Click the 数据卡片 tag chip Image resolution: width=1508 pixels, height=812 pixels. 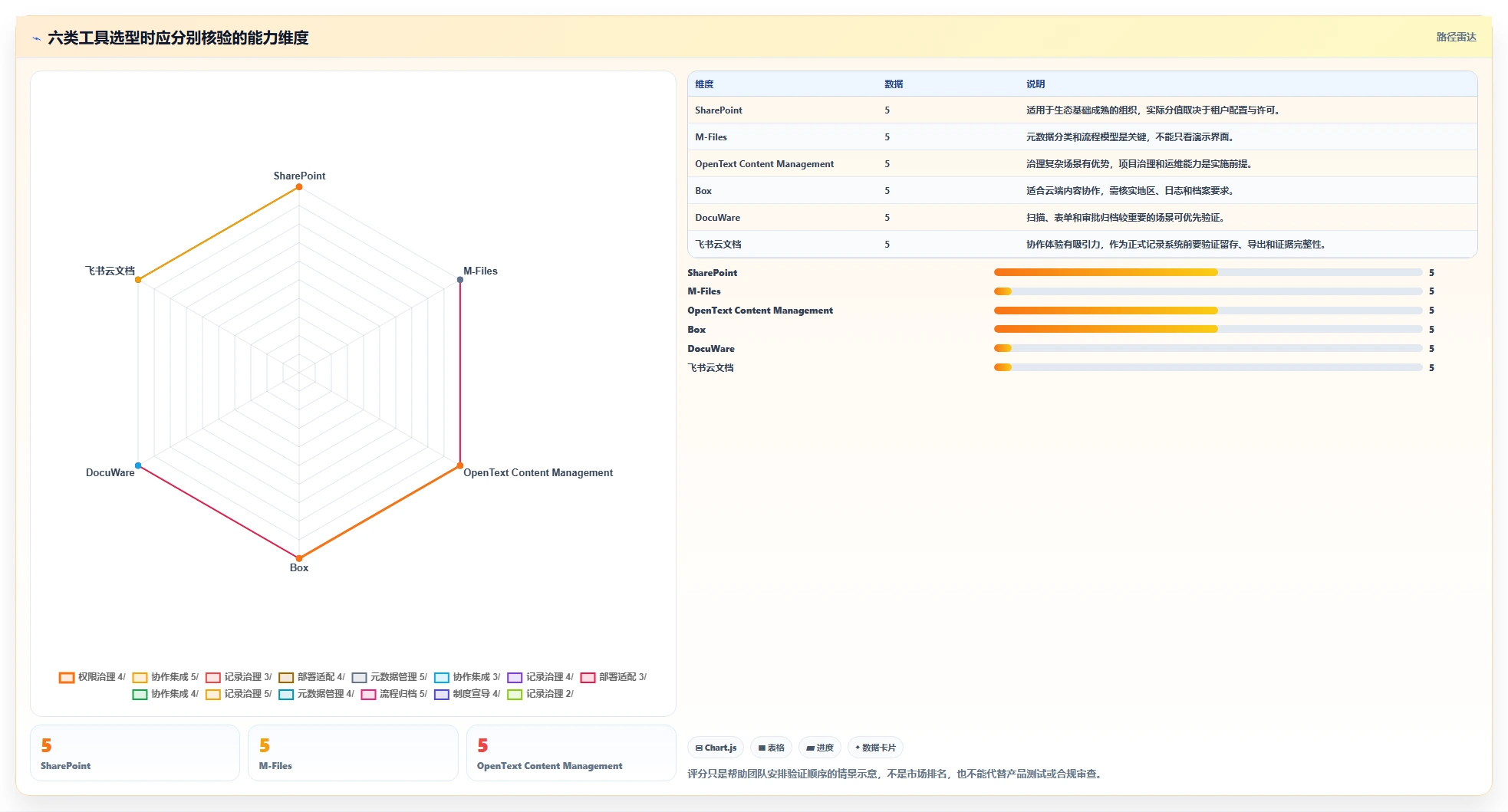875,748
